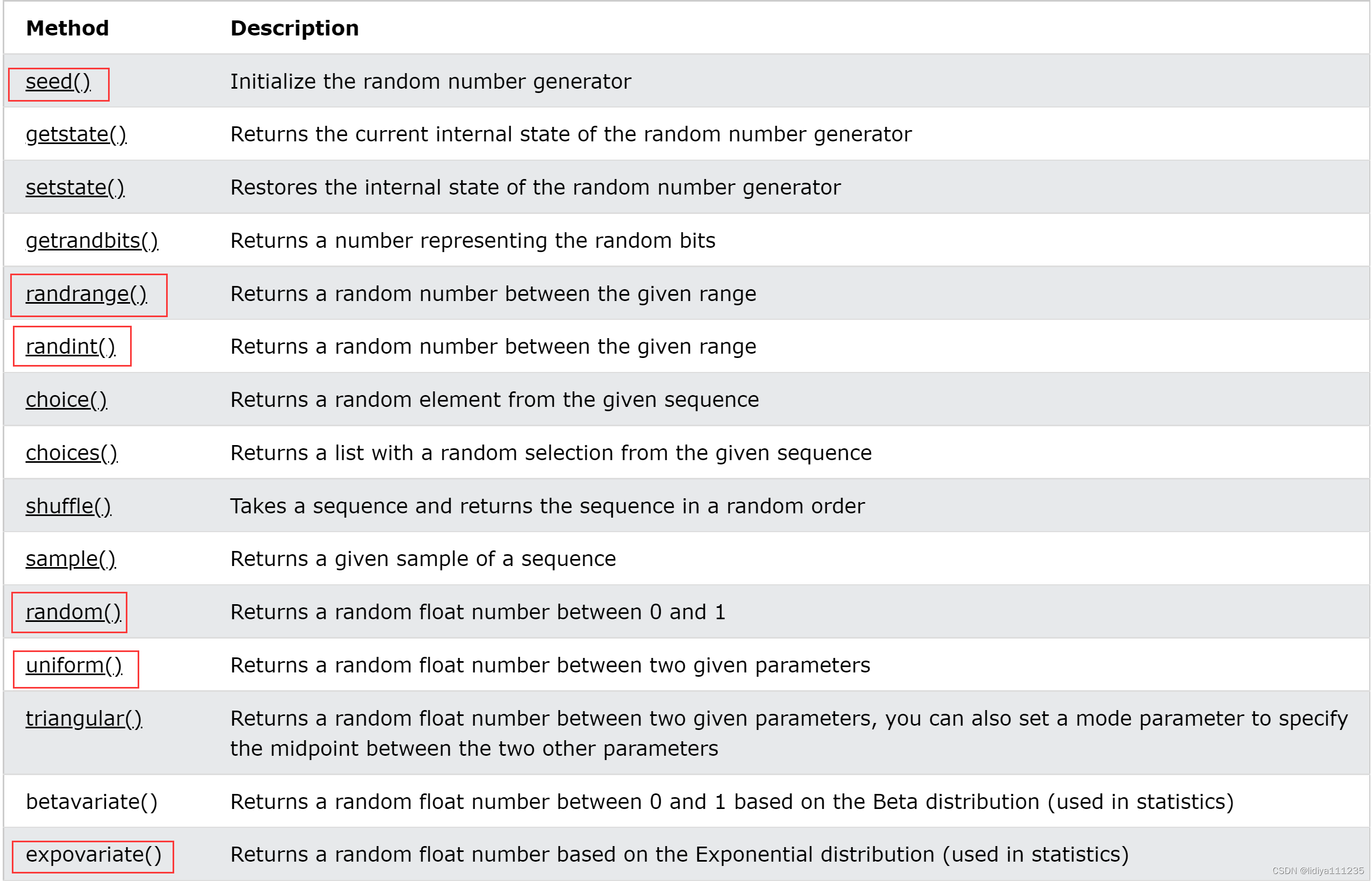Open the getstate() method link
Screen dimensions: 1372x881
tap(76, 134)
